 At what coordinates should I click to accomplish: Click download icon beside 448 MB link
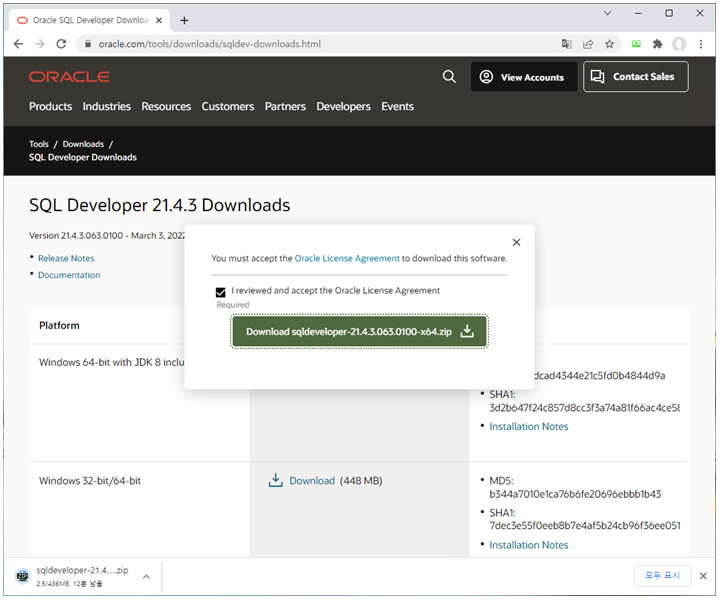coord(275,480)
